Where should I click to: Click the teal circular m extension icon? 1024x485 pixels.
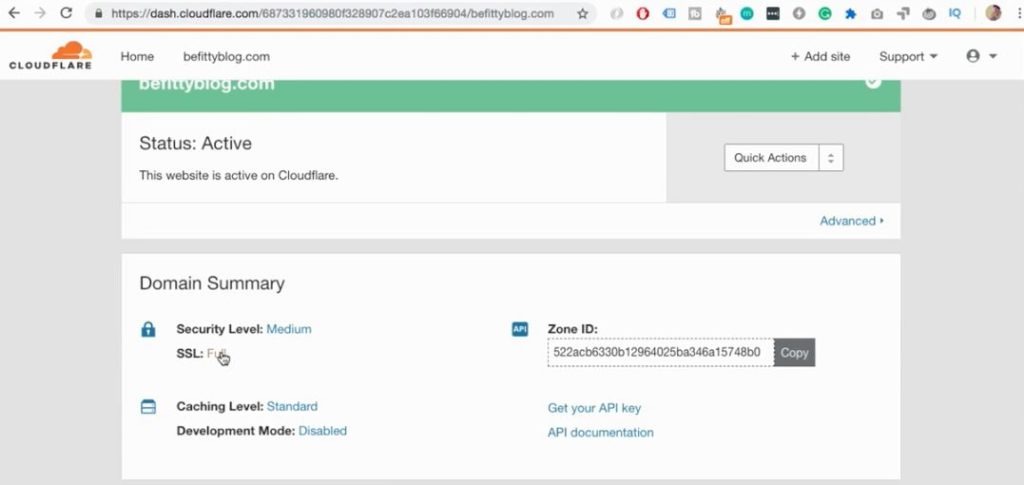pos(746,14)
